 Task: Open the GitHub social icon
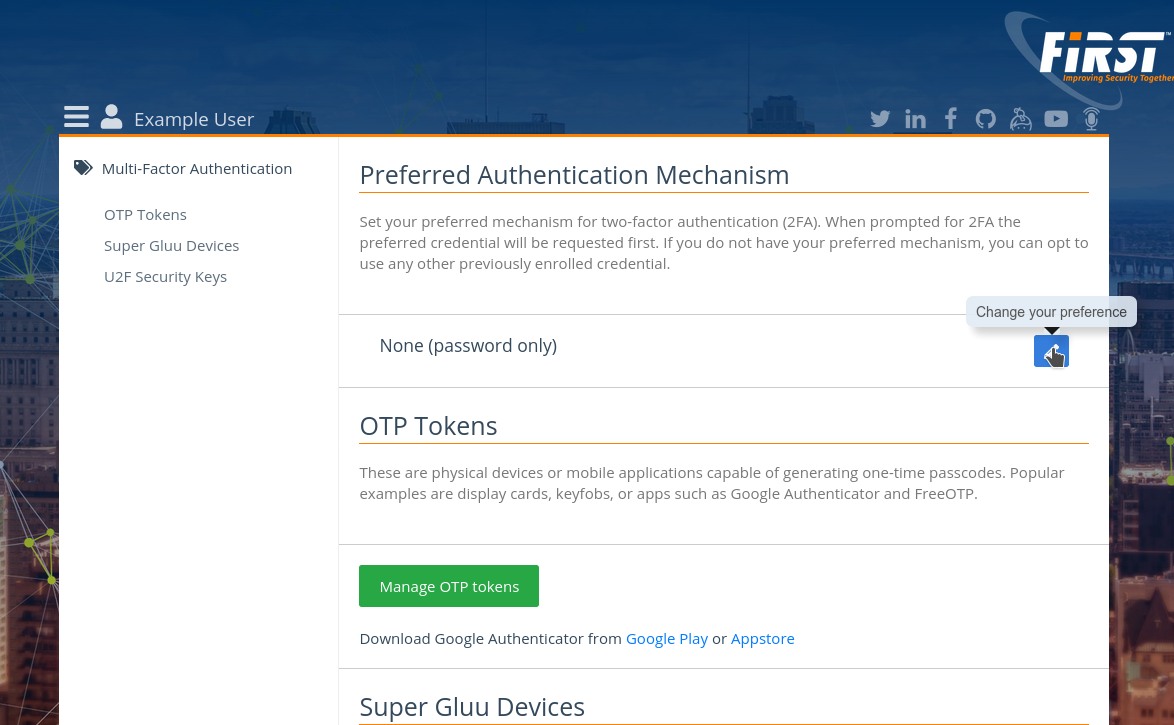pos(985,118)
